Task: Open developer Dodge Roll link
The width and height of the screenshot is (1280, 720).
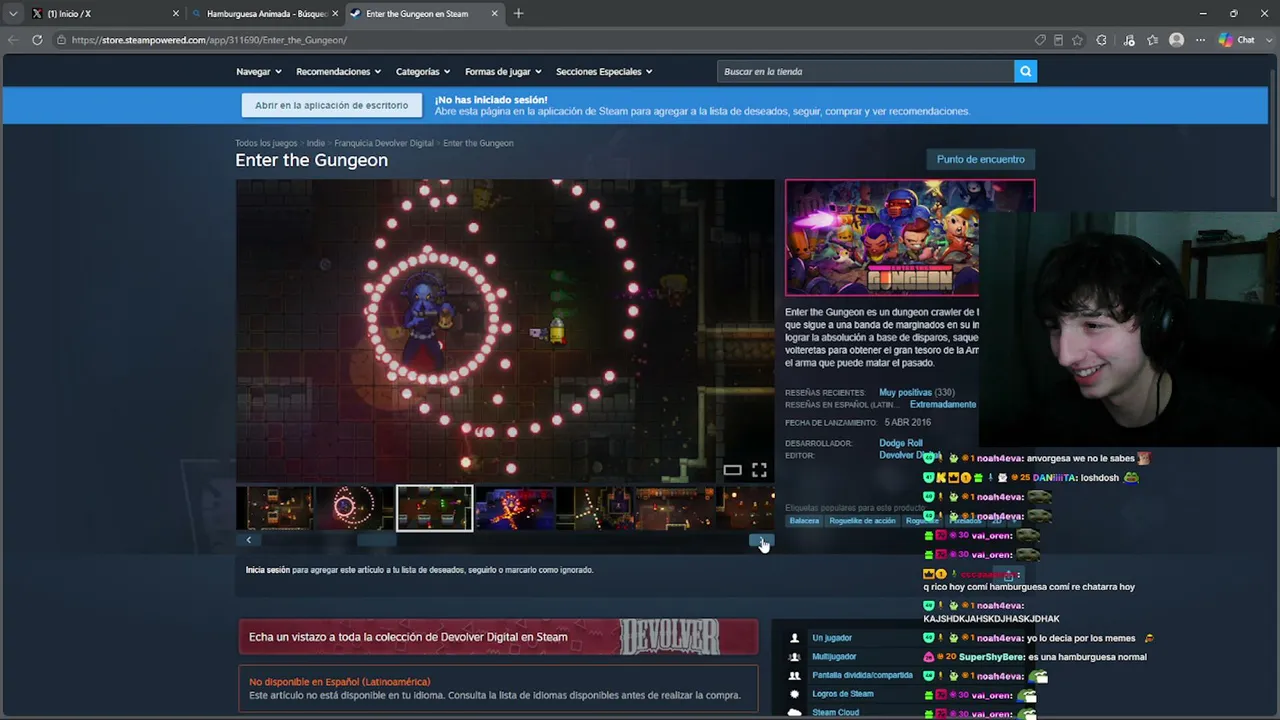Action: [x=901, y=443]
